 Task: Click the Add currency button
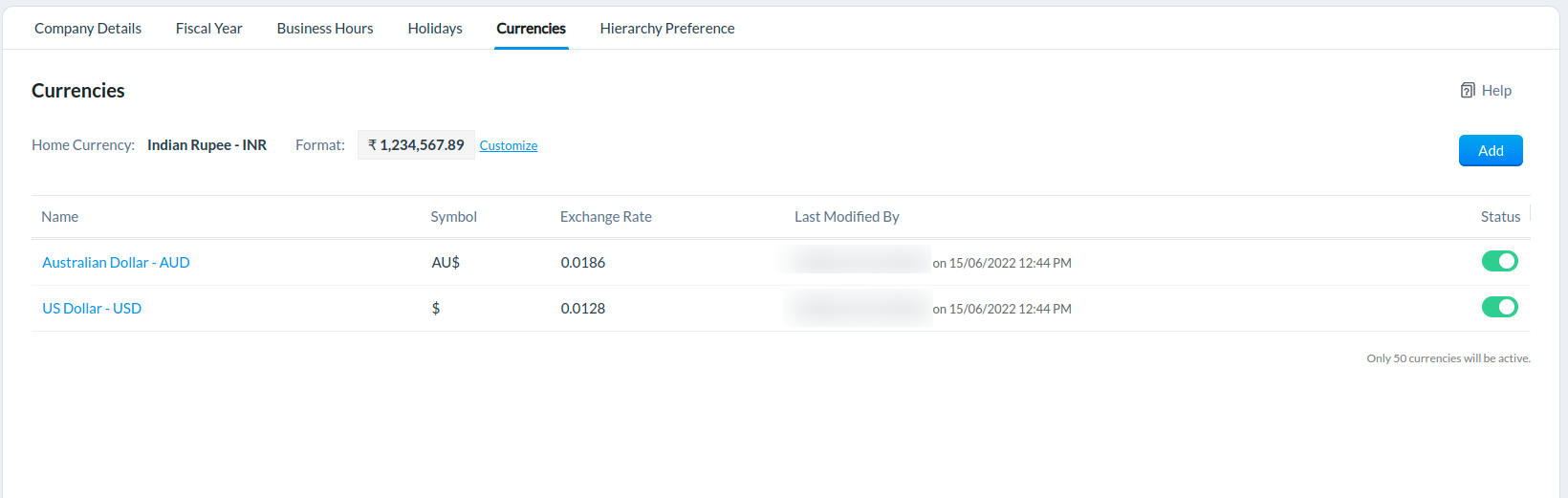pyautogui.click(x=1491, y=150)
